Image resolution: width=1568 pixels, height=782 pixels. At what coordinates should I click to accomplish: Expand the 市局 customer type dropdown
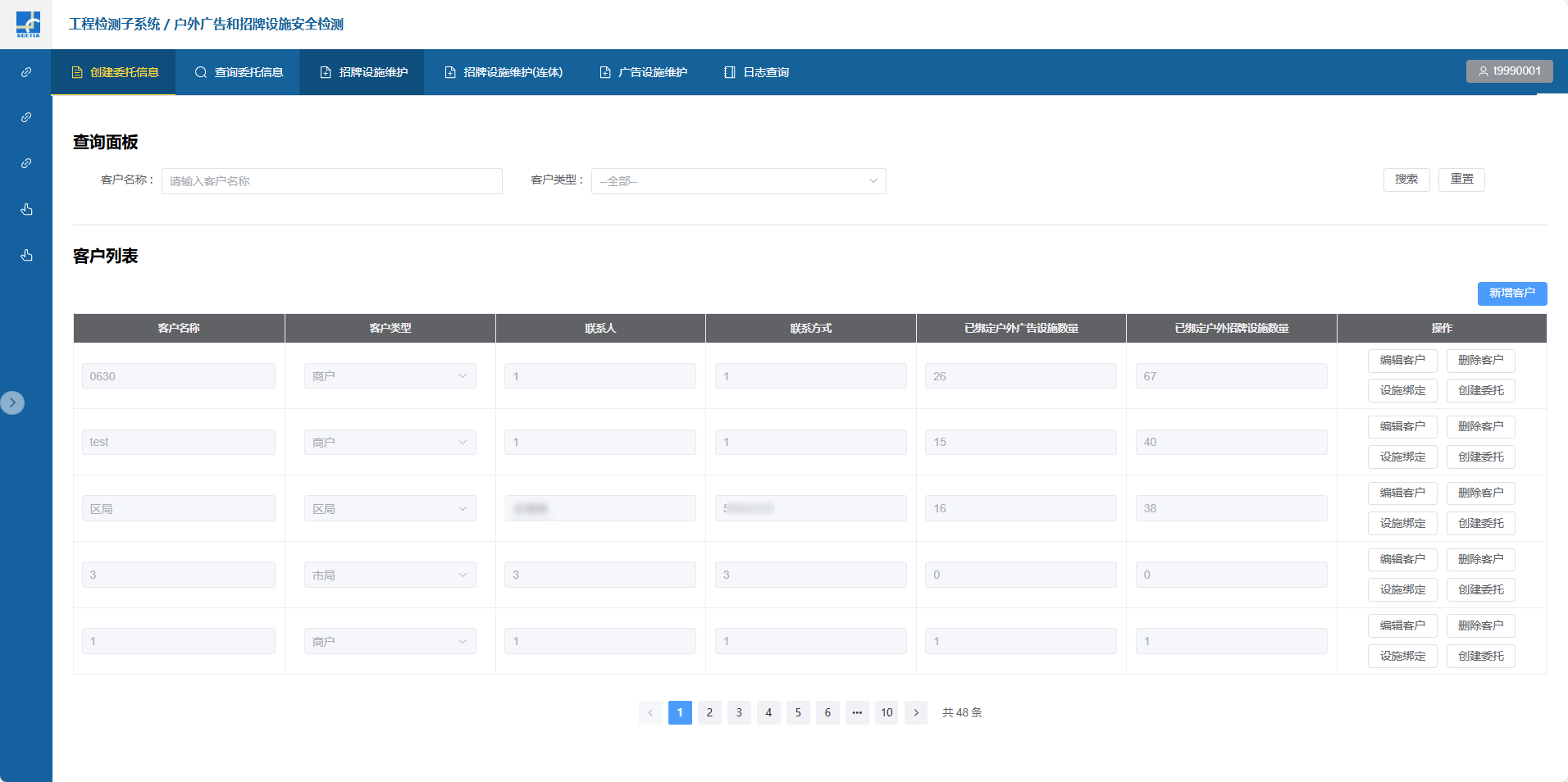pyautogui.click(x=390, y=575)
